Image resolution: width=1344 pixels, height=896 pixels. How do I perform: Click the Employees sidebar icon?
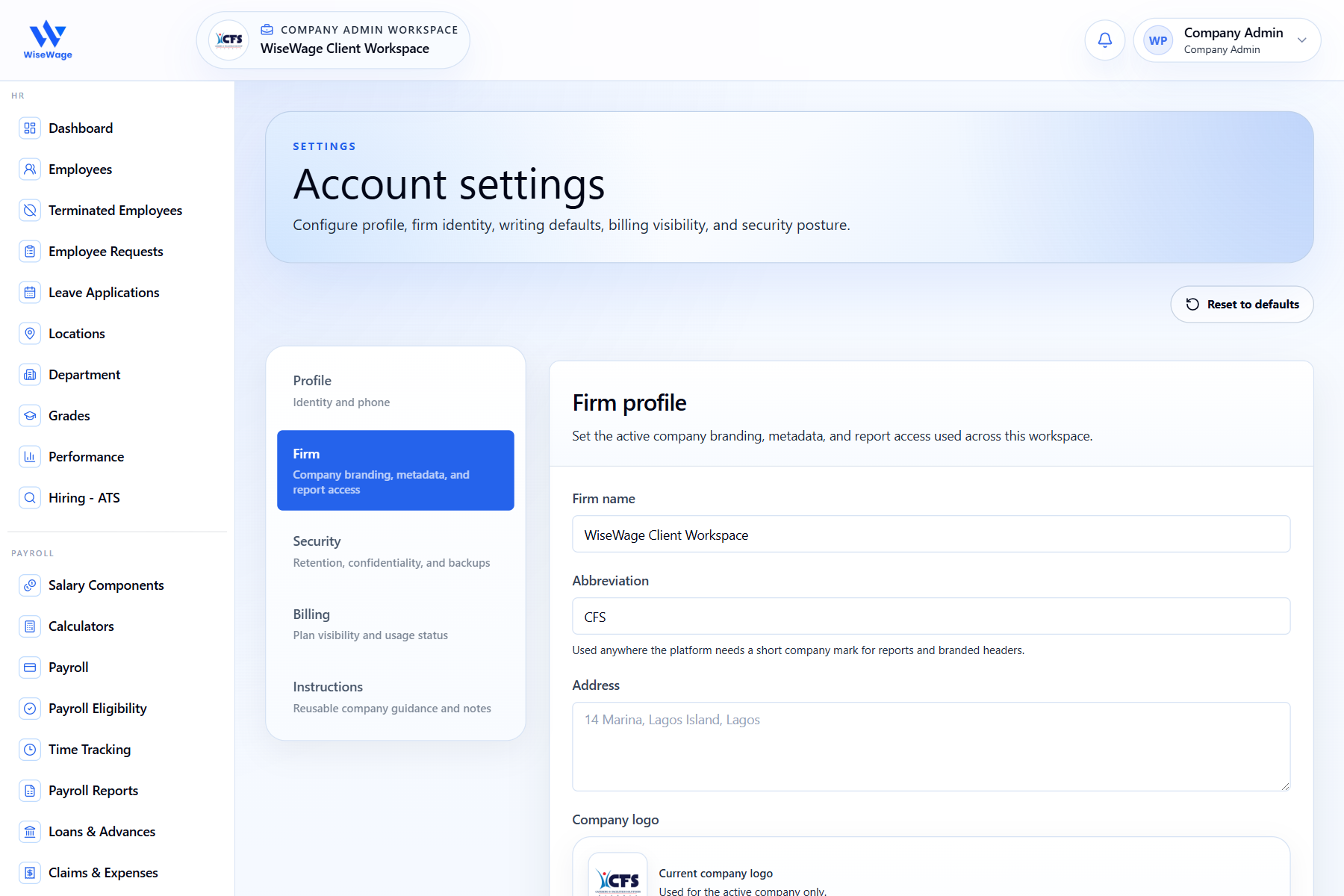tap(30, 169)
